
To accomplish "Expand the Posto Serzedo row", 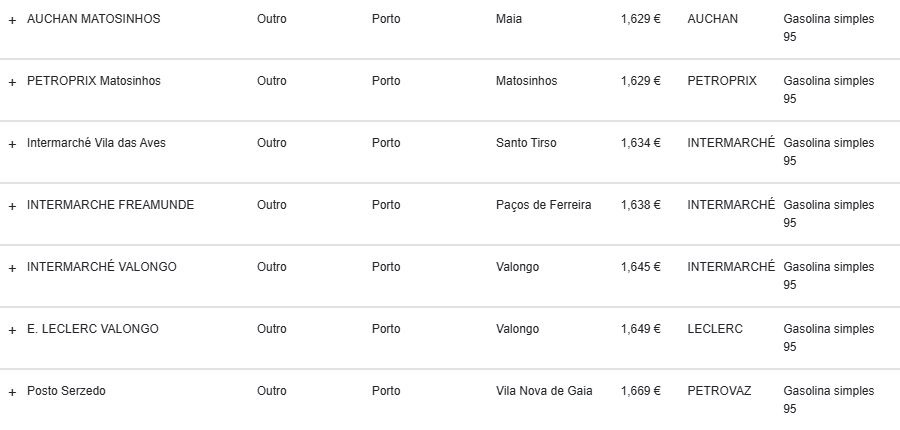I will coord(12,392).
